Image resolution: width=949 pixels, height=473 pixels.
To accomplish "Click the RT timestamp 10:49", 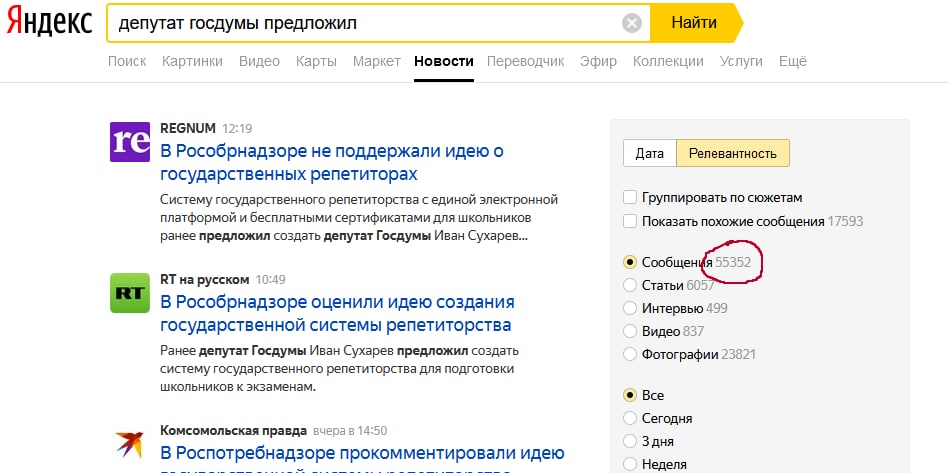I will pos(271,280).
